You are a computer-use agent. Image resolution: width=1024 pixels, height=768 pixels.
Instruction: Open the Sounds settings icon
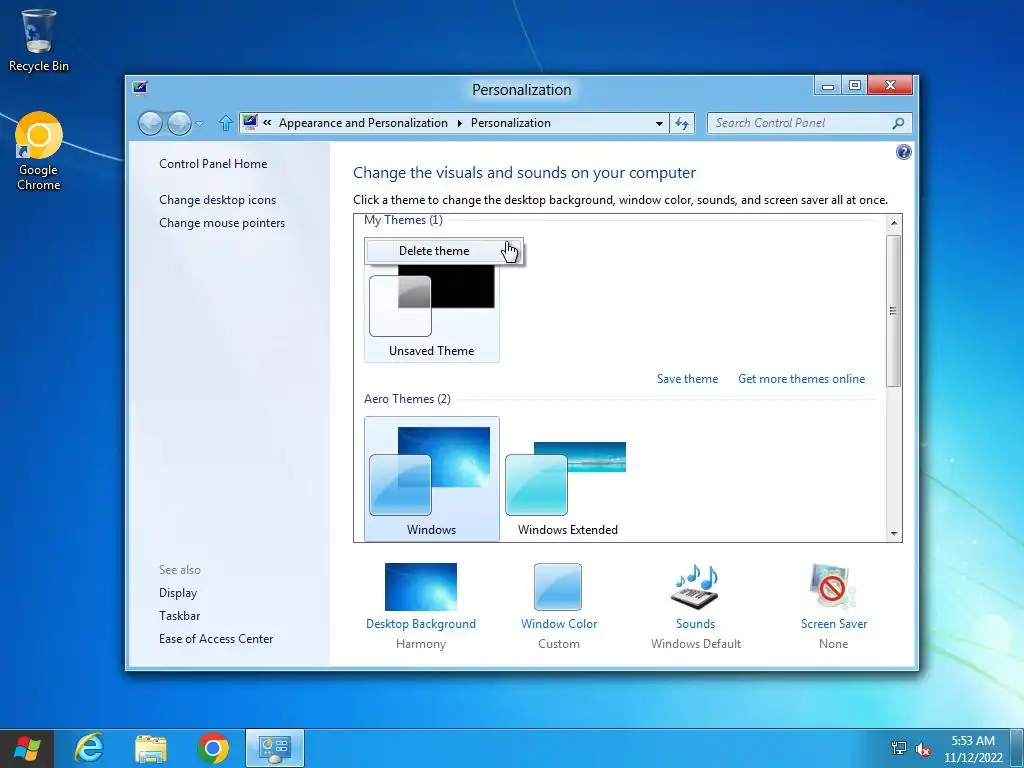(x=696, y=586)
